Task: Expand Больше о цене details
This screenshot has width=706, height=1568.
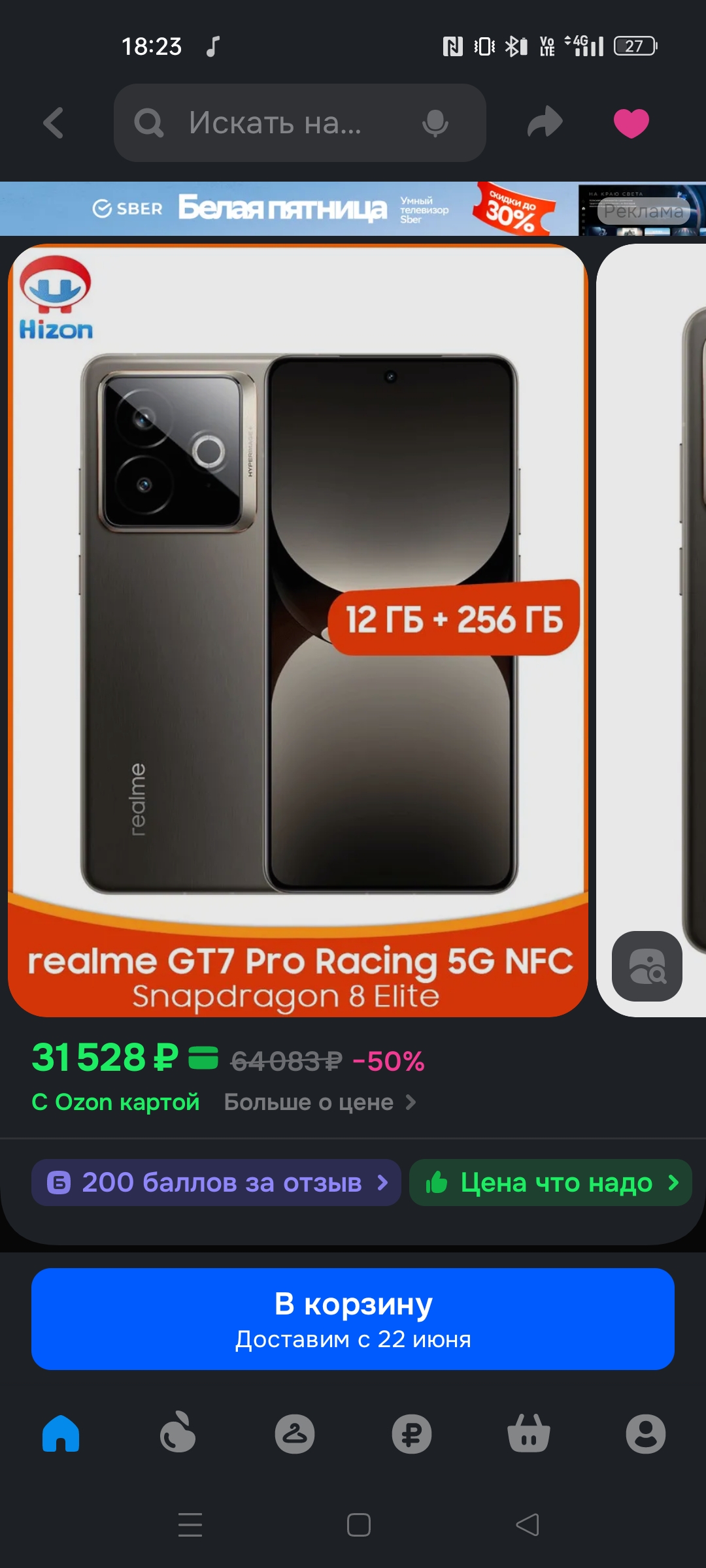Action: 320,1102
